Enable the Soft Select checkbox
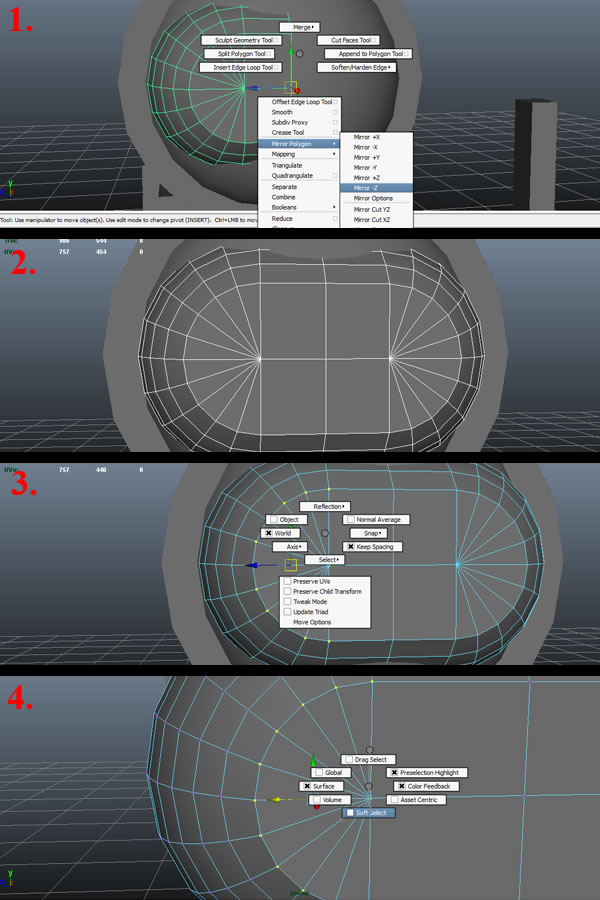 (x=351, y=813)
